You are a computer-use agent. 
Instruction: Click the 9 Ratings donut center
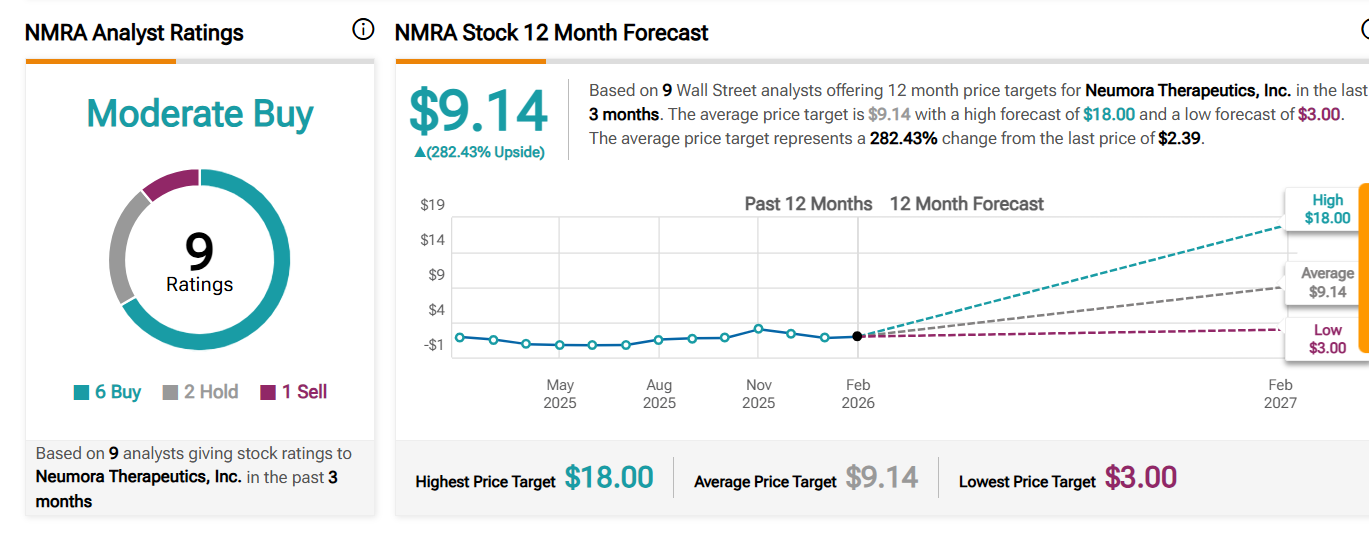click(x=199, y=262)
